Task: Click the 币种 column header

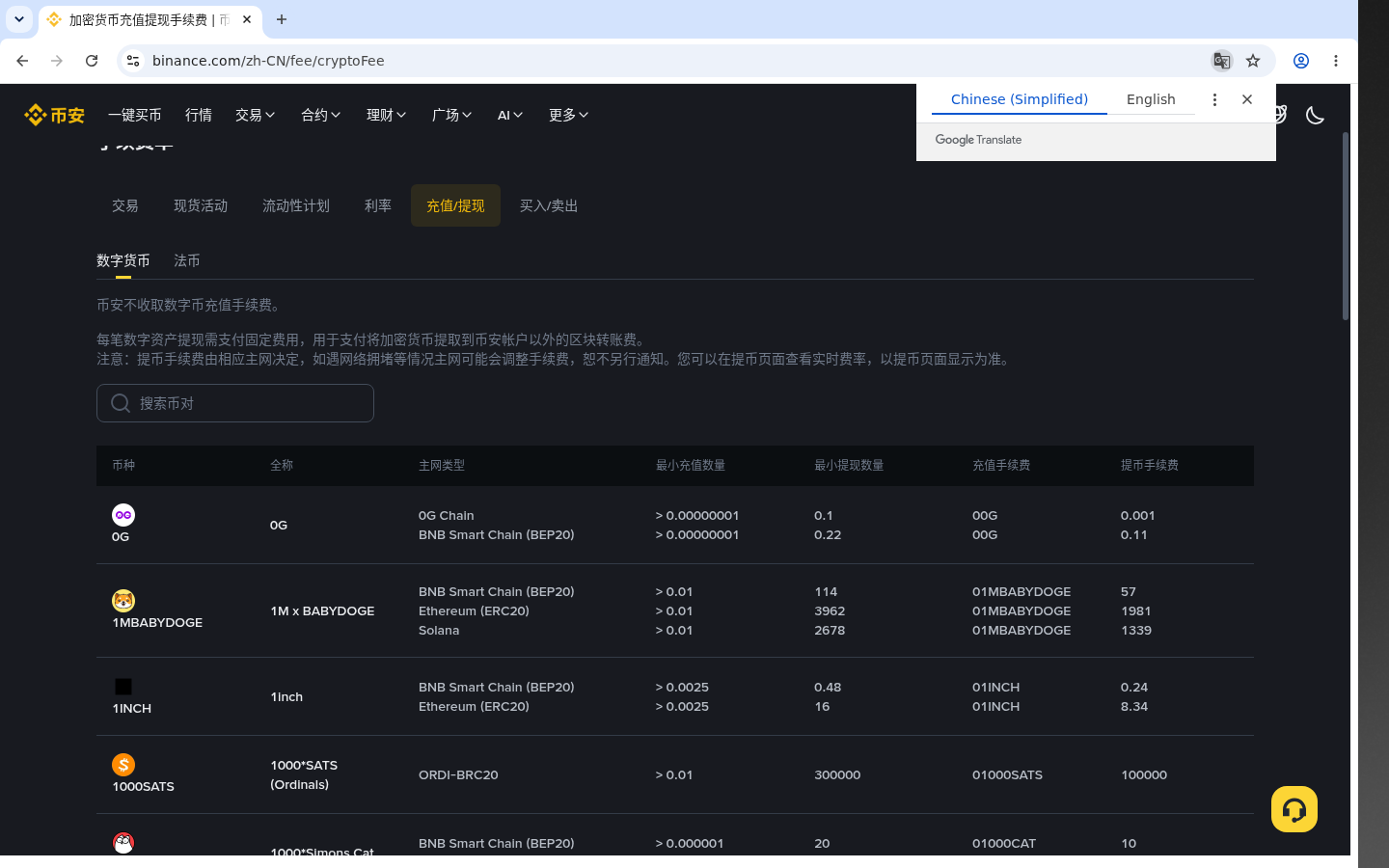Action: point(123,465)
